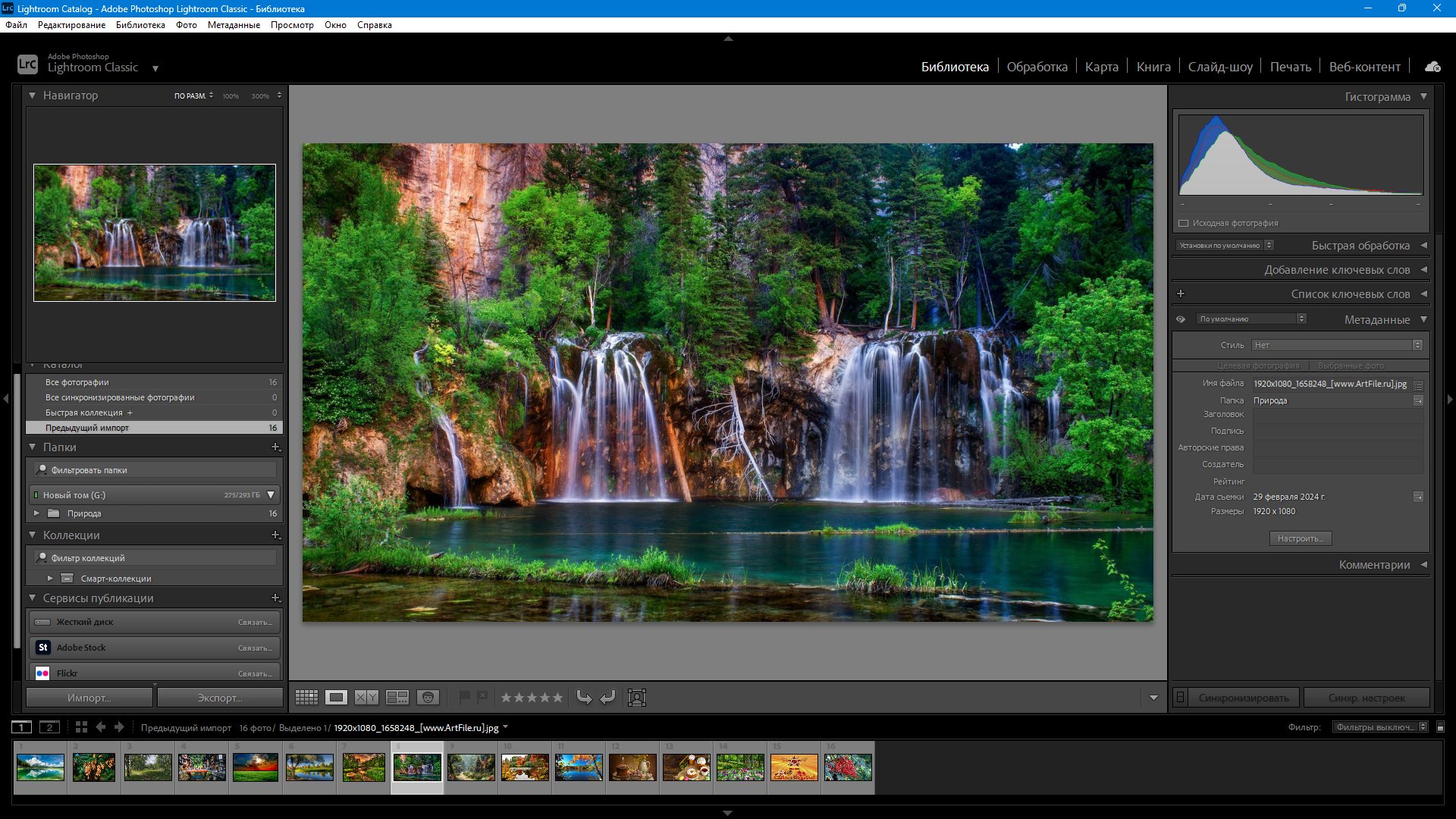The width and height of the screenshot is (1456, 819).
Task: Set pick flag on photo
Action: 465,697
